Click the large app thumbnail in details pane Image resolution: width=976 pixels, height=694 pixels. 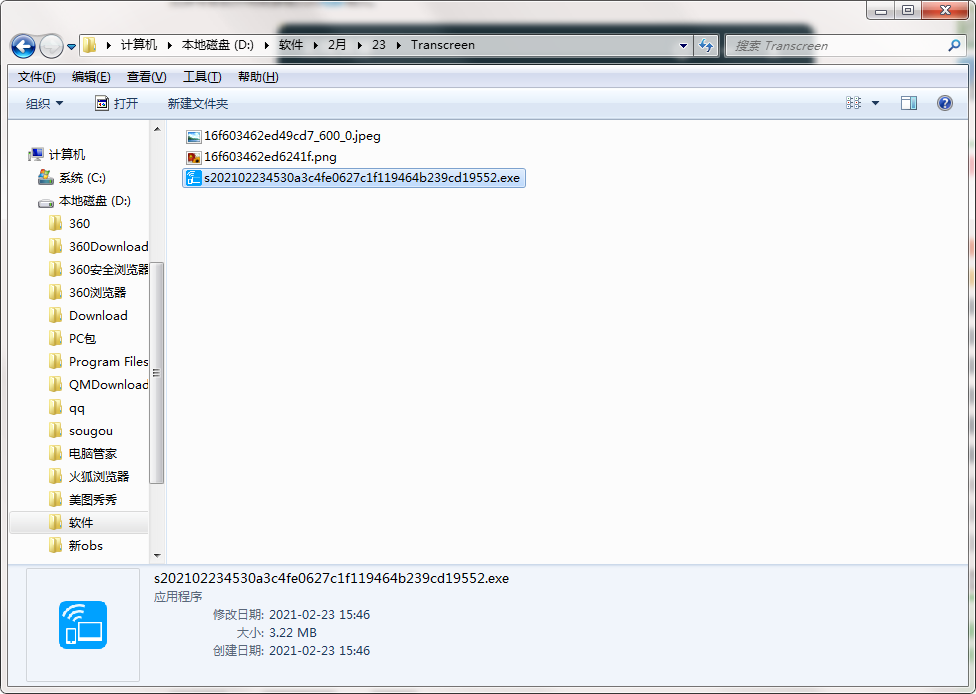tap(83, 625)
